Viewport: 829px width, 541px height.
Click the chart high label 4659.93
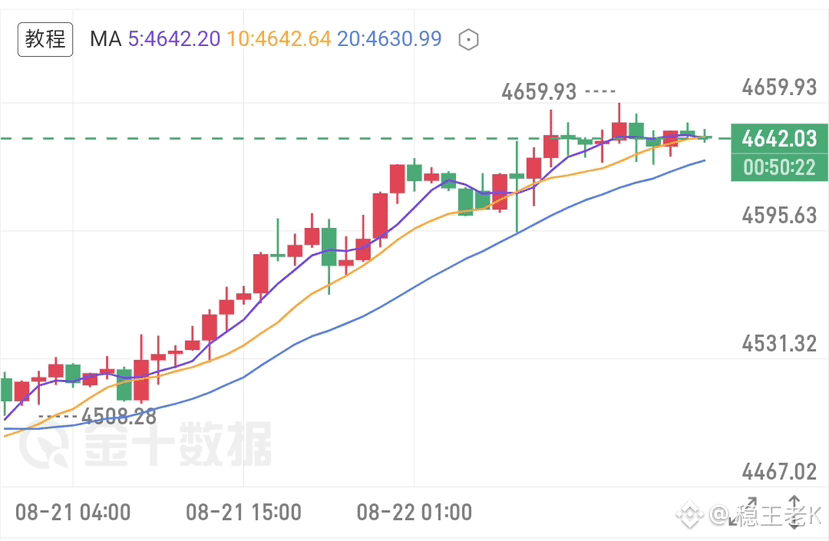coord(539,92)
